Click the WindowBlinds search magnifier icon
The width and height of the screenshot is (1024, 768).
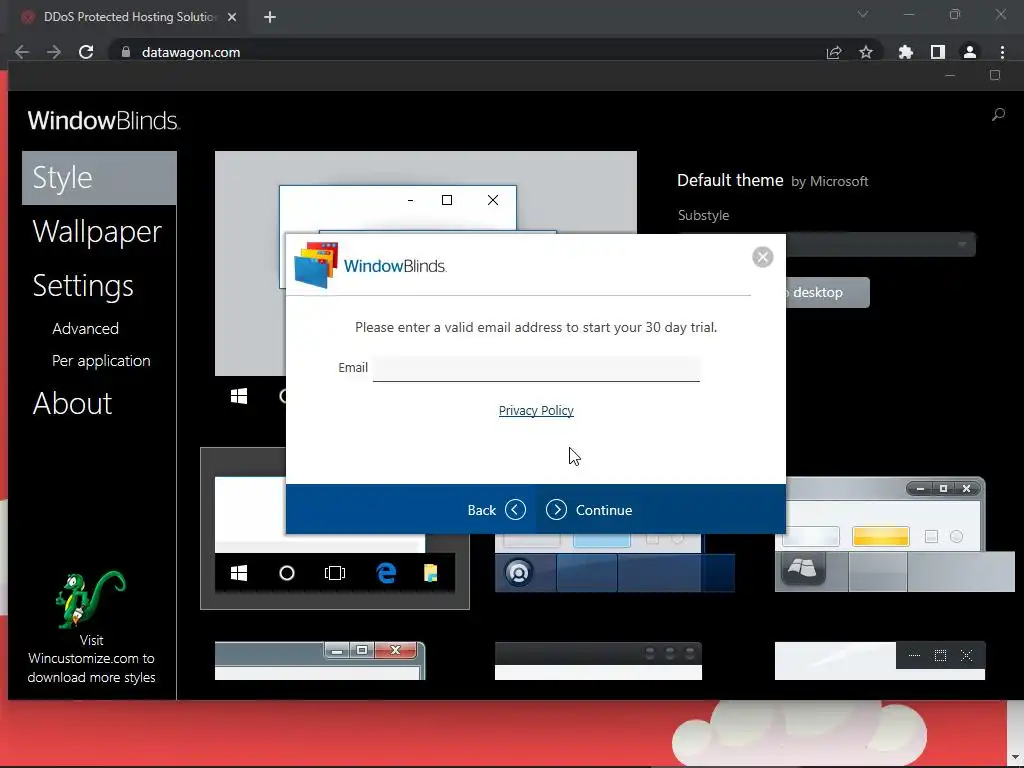[x=998, y=115]
